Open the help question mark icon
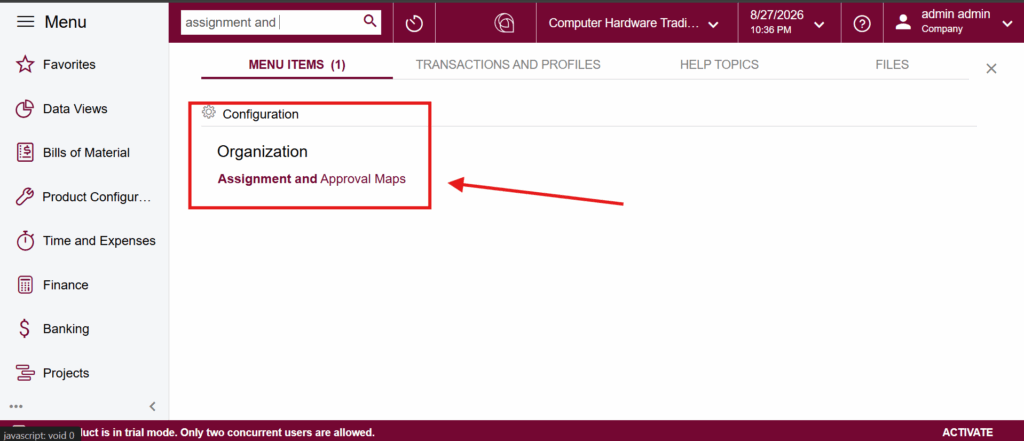The width and height of the screenshot is (1024, 441). pyautogui.click(x=862, y=24)
